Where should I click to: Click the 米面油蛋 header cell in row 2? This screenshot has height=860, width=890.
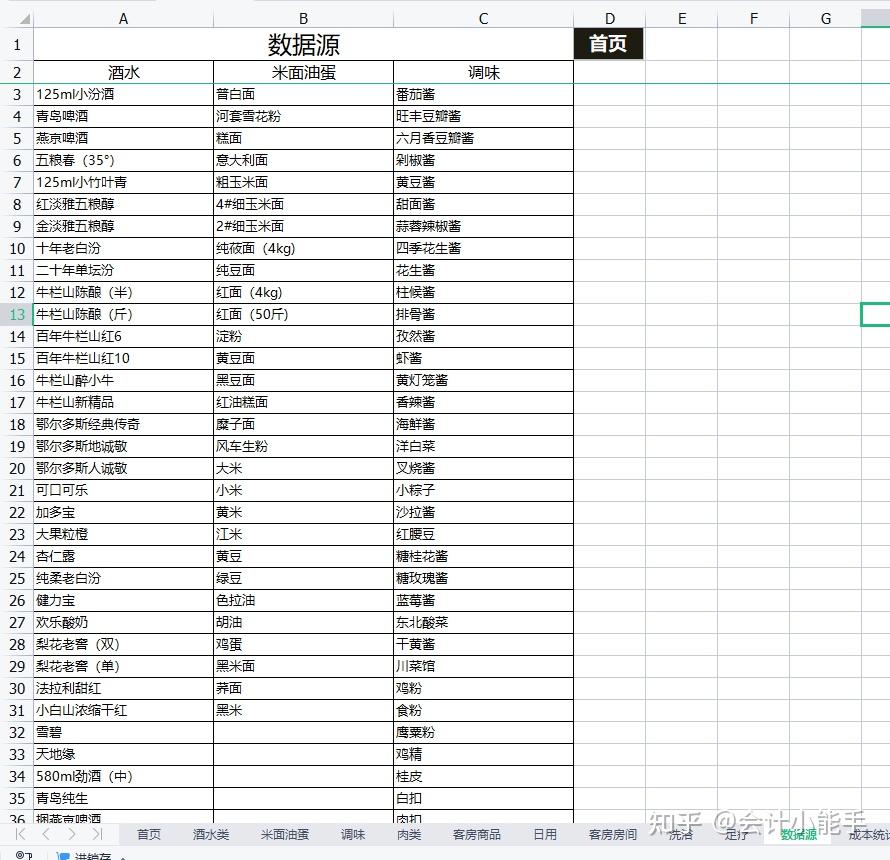pyautogui.click(x=303, y=72)
